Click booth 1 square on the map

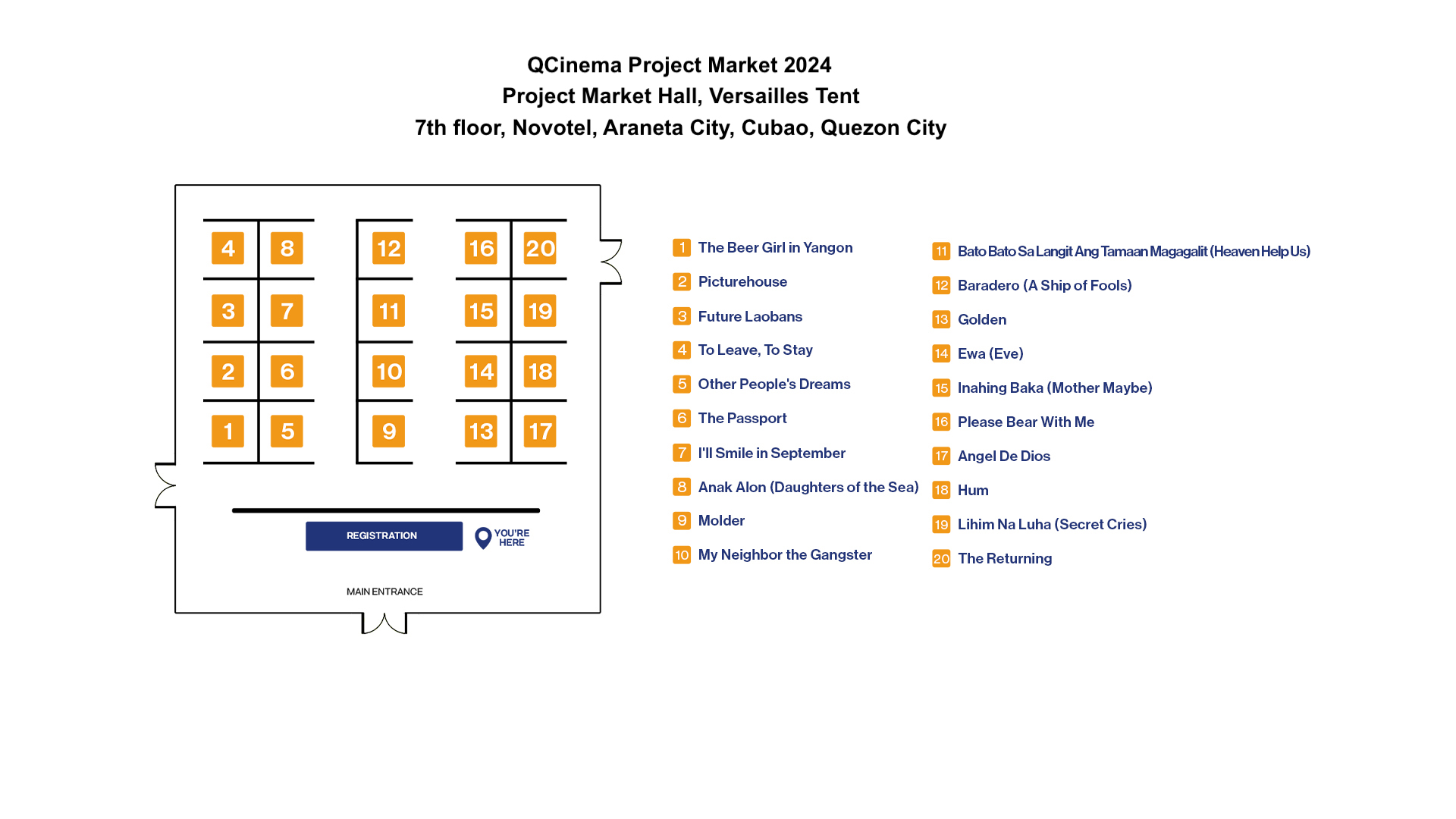point(227,431)
